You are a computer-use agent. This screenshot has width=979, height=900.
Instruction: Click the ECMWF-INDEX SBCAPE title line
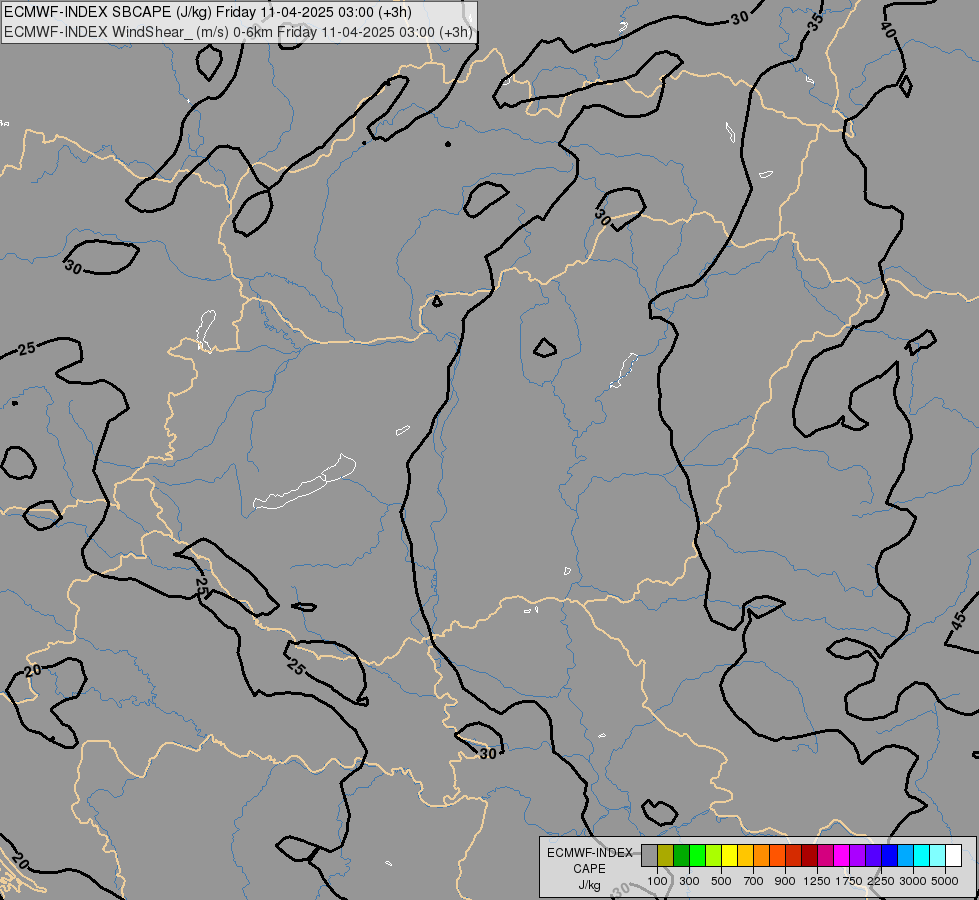tap(208, 12)
